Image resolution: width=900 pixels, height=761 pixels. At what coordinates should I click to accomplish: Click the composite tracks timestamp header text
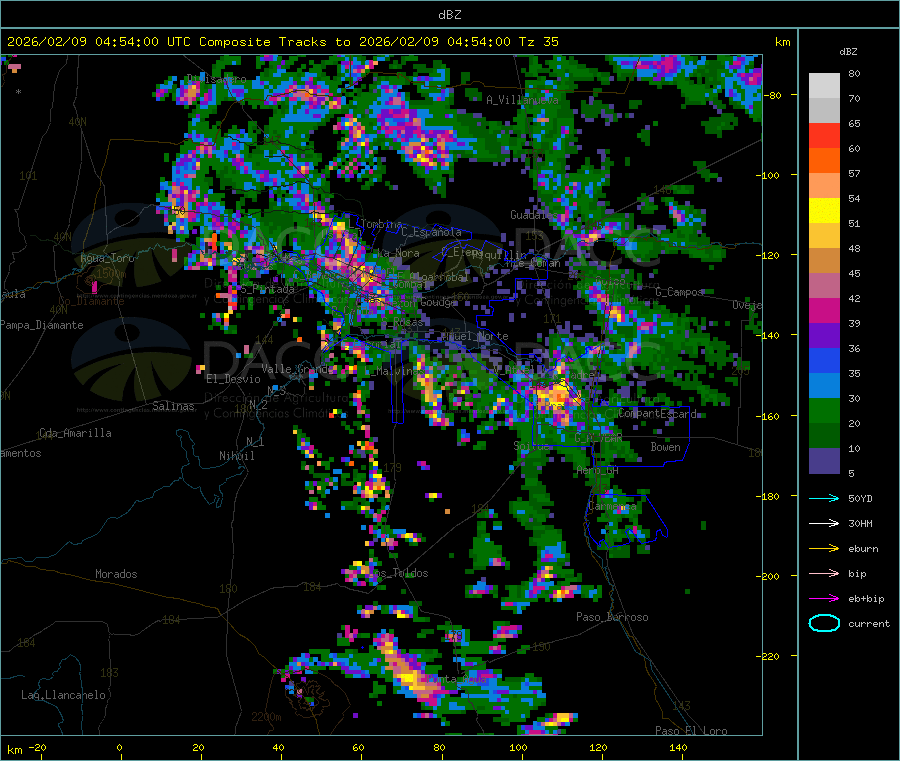coord(282,42)
